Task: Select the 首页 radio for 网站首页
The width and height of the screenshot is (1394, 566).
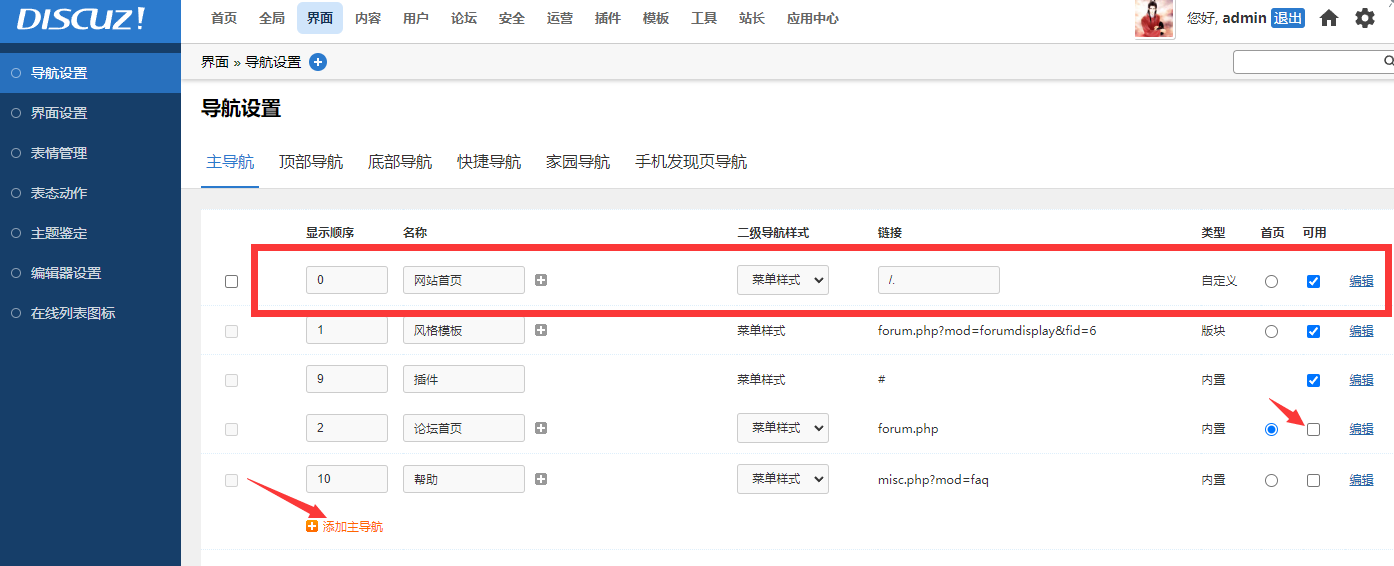Action: click(x=1271, y=281)
